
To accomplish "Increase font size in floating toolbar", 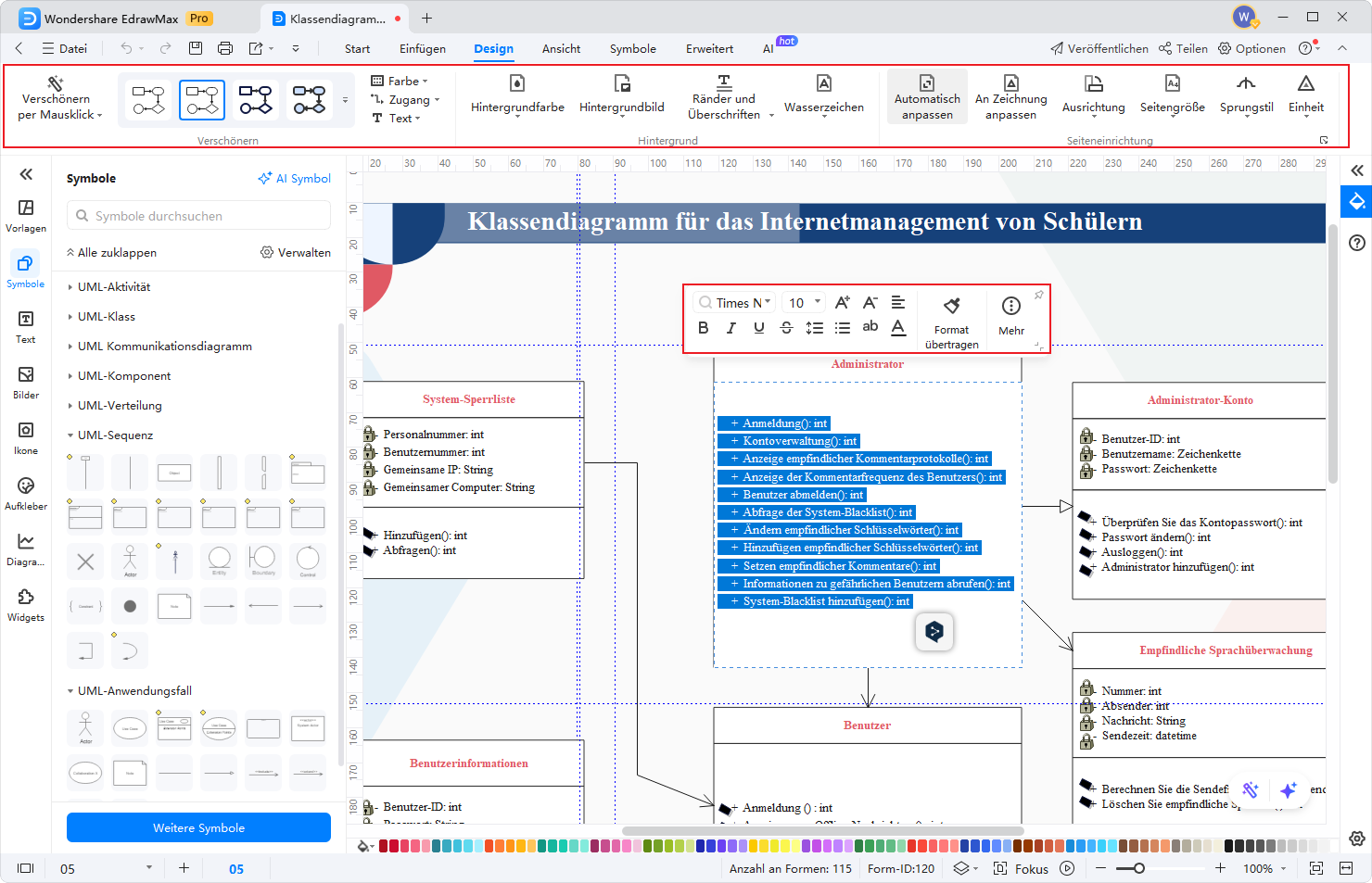I will 842,302.
